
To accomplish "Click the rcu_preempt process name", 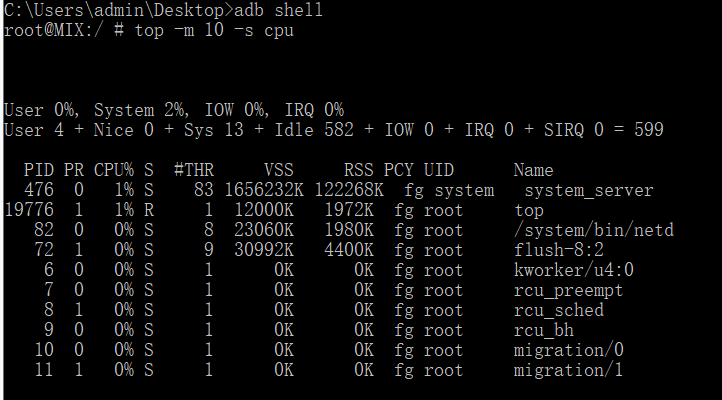I will point(568,290).
